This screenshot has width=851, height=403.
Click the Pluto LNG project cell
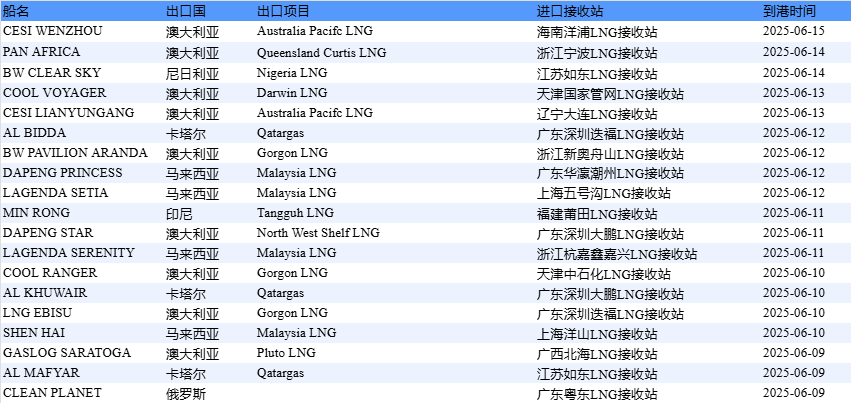click(285, 353)
